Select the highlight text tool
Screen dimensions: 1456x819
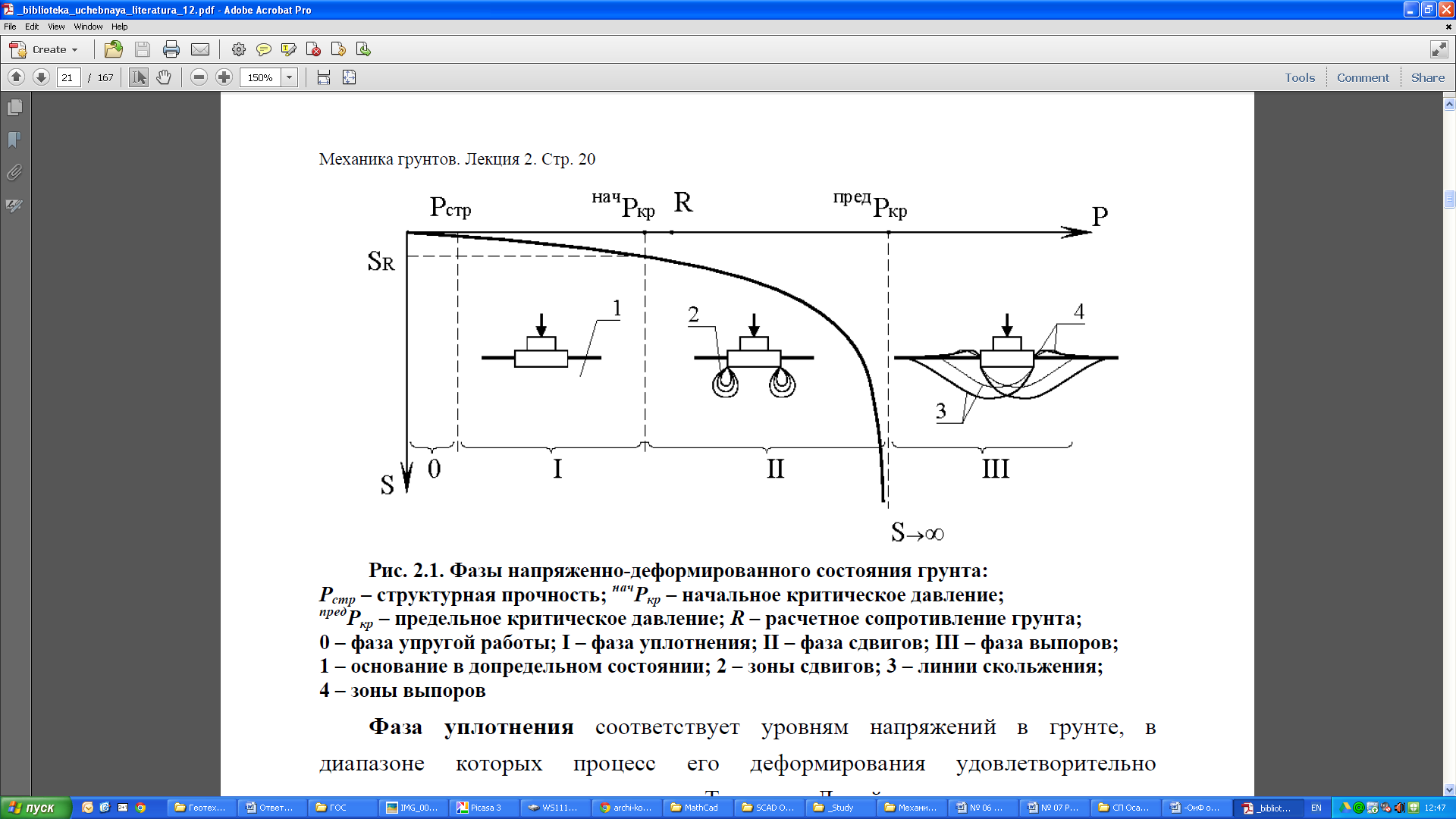coord(288,49)
